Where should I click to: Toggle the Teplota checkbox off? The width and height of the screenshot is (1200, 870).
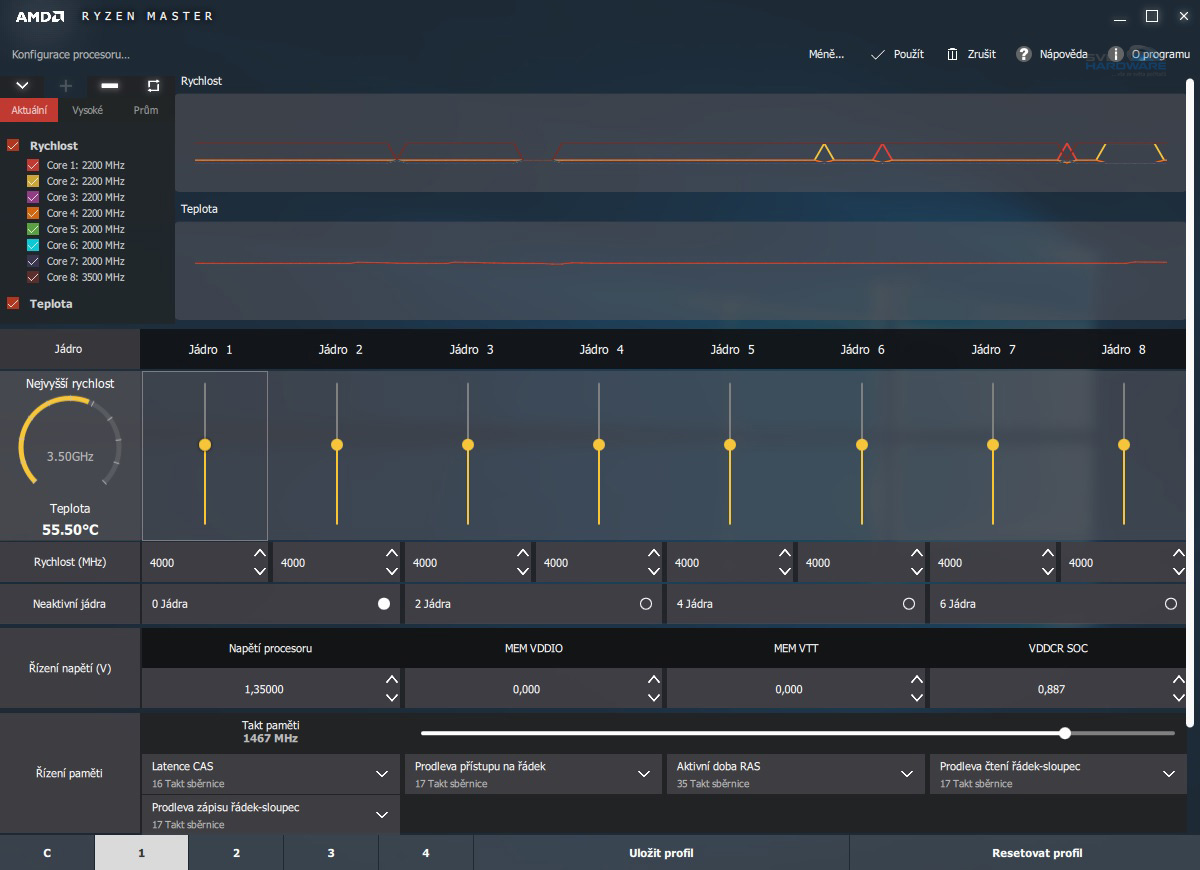tap(13, 303)
